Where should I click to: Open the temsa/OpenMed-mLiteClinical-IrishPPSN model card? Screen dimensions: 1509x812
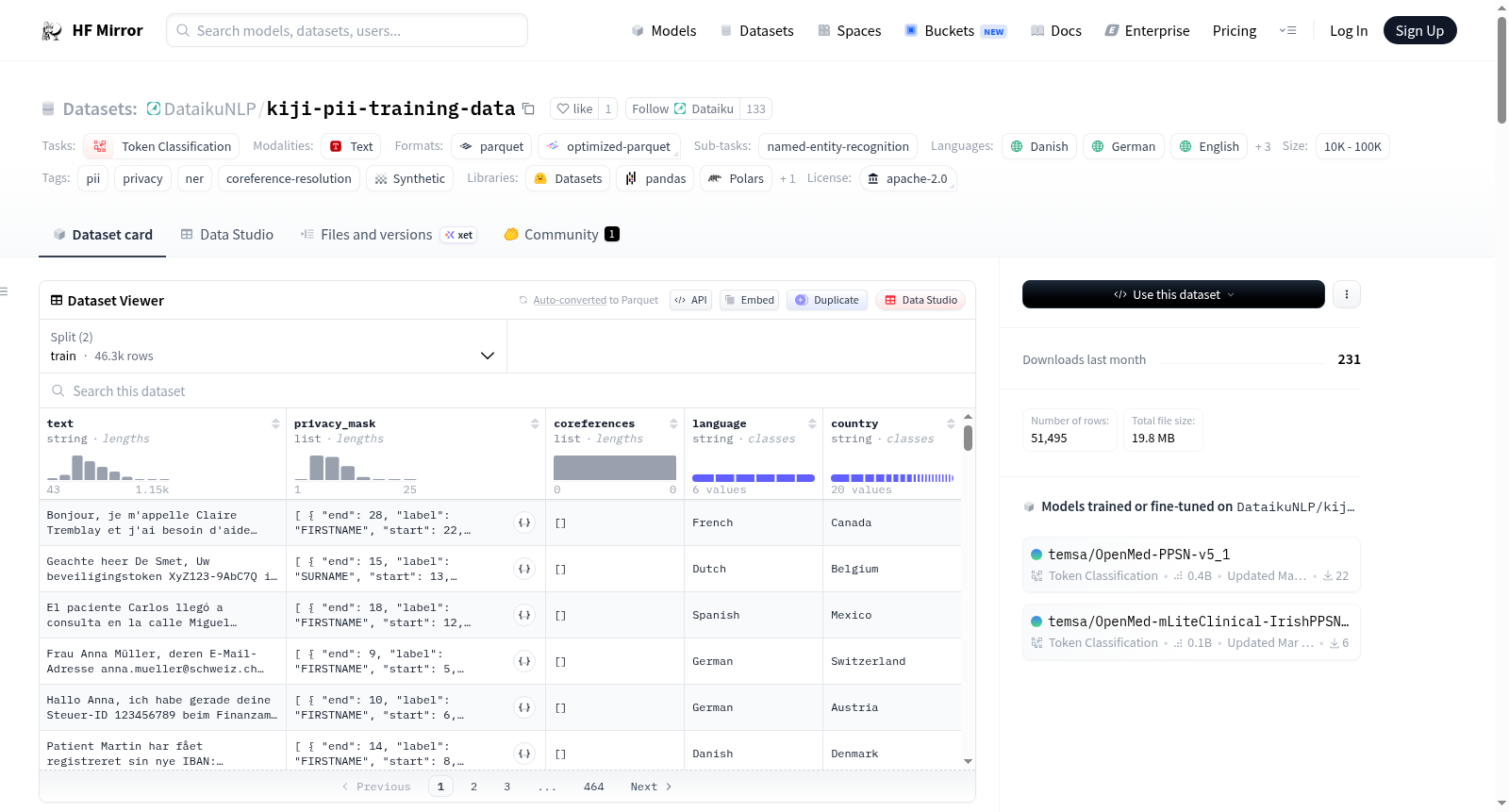(1191, 631)
